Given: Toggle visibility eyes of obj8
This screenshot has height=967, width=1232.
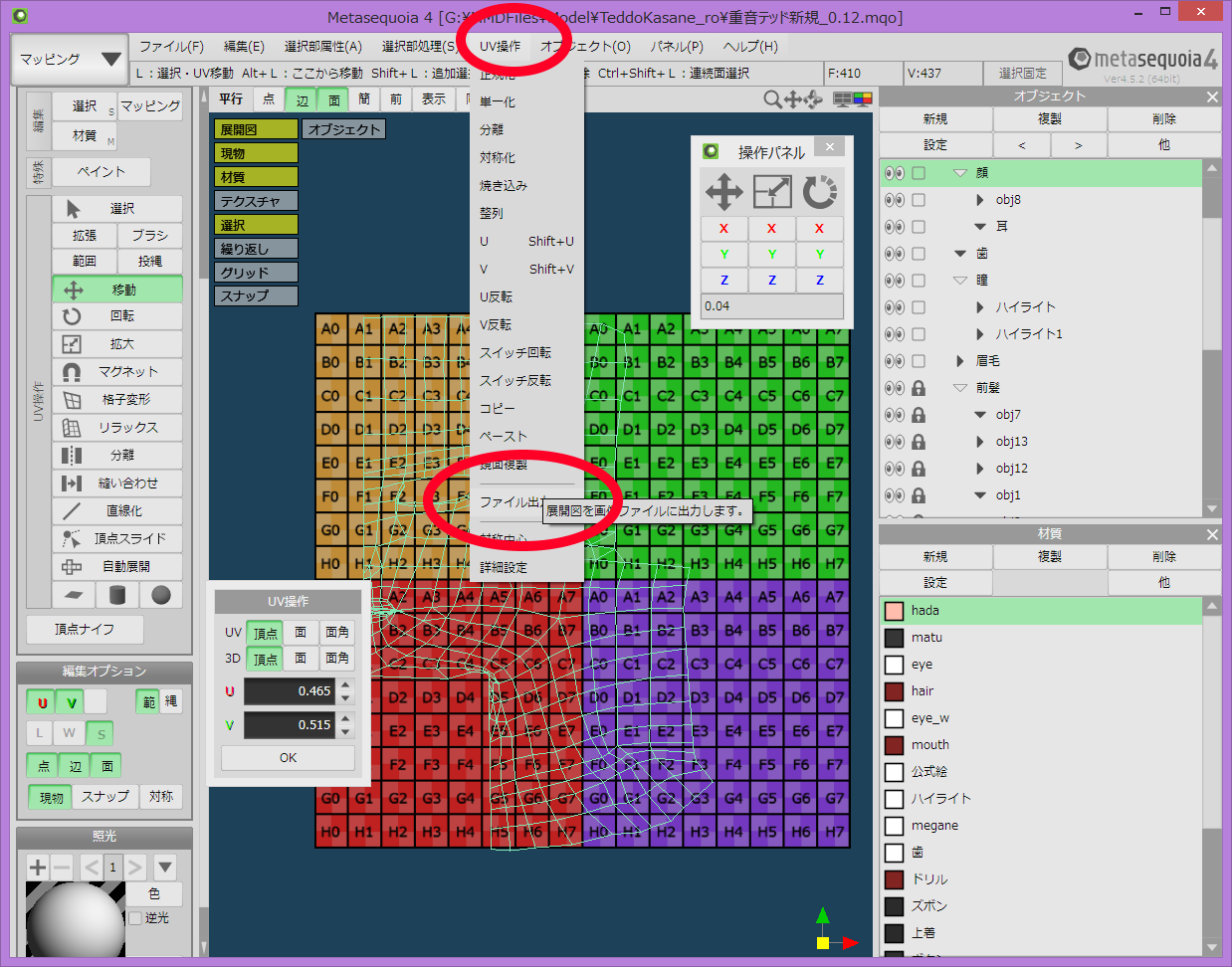Looking at the screenshot, I should 895,200.
